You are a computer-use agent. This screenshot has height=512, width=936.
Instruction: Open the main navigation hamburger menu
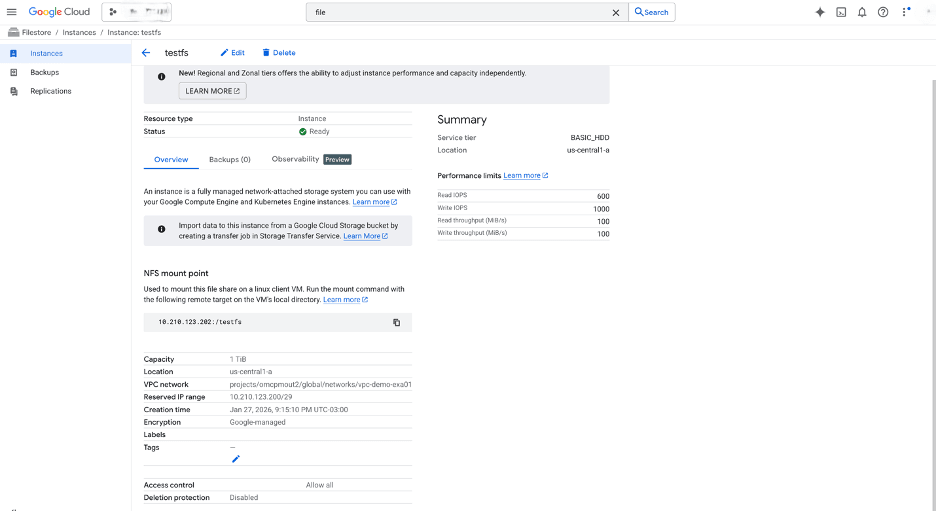point(11,12)
